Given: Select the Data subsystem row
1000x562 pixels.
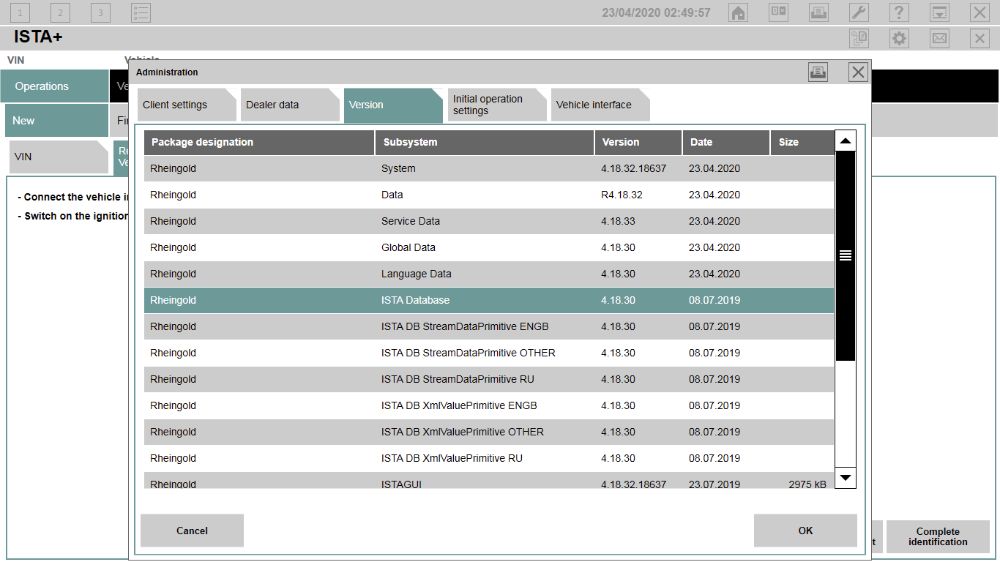Looking at the screenshot, I should pos(489,195).
